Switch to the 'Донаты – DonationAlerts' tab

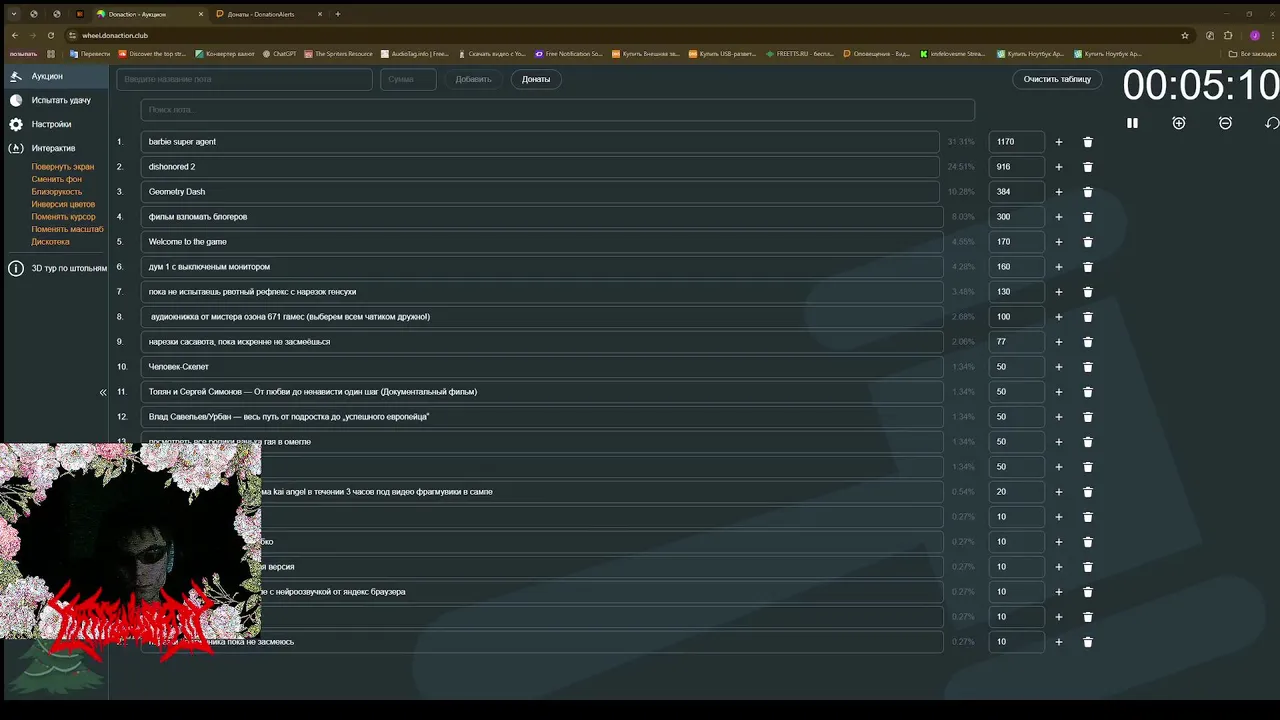268,14
